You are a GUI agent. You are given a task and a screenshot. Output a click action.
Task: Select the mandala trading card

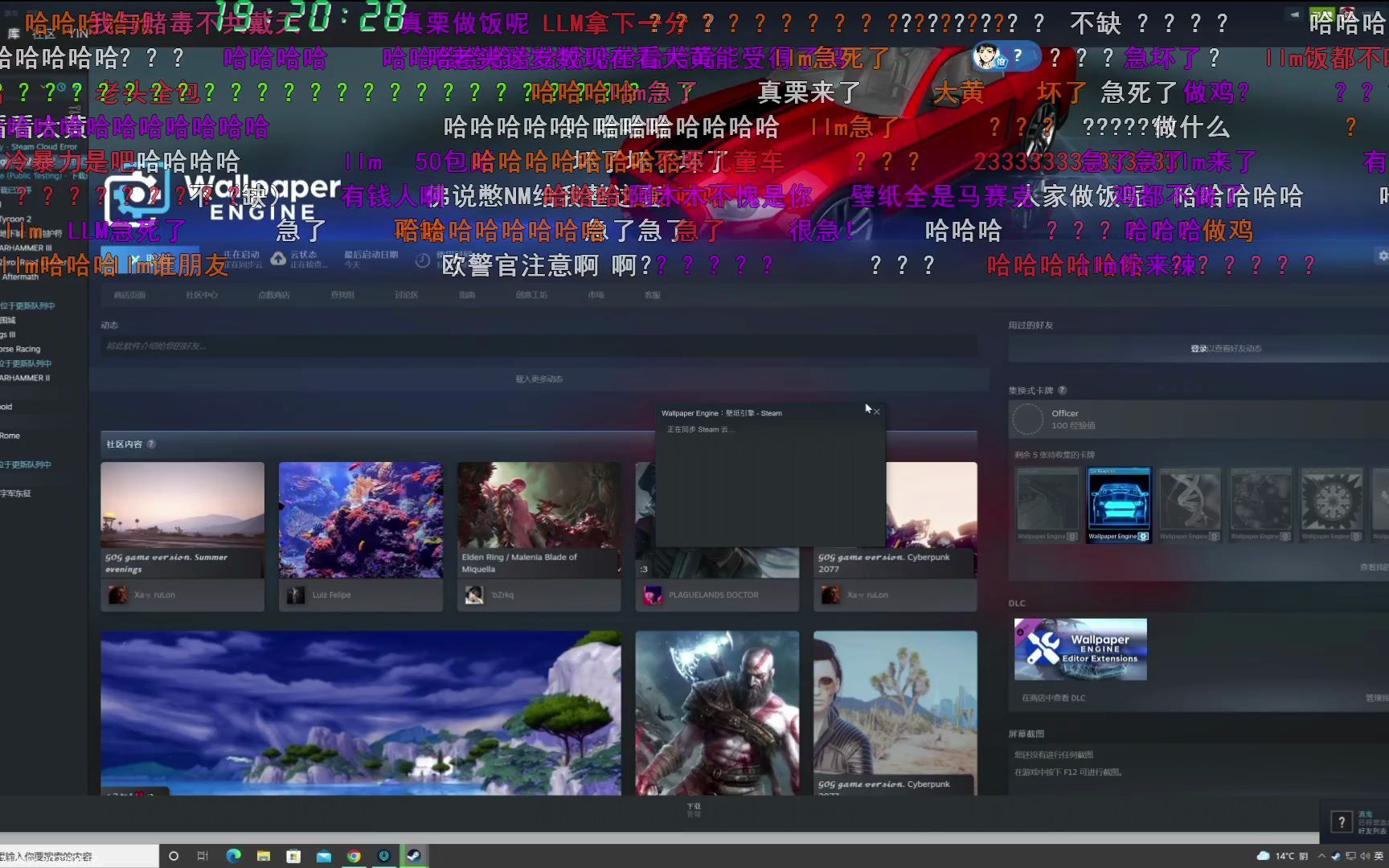tap(1332, 505)
